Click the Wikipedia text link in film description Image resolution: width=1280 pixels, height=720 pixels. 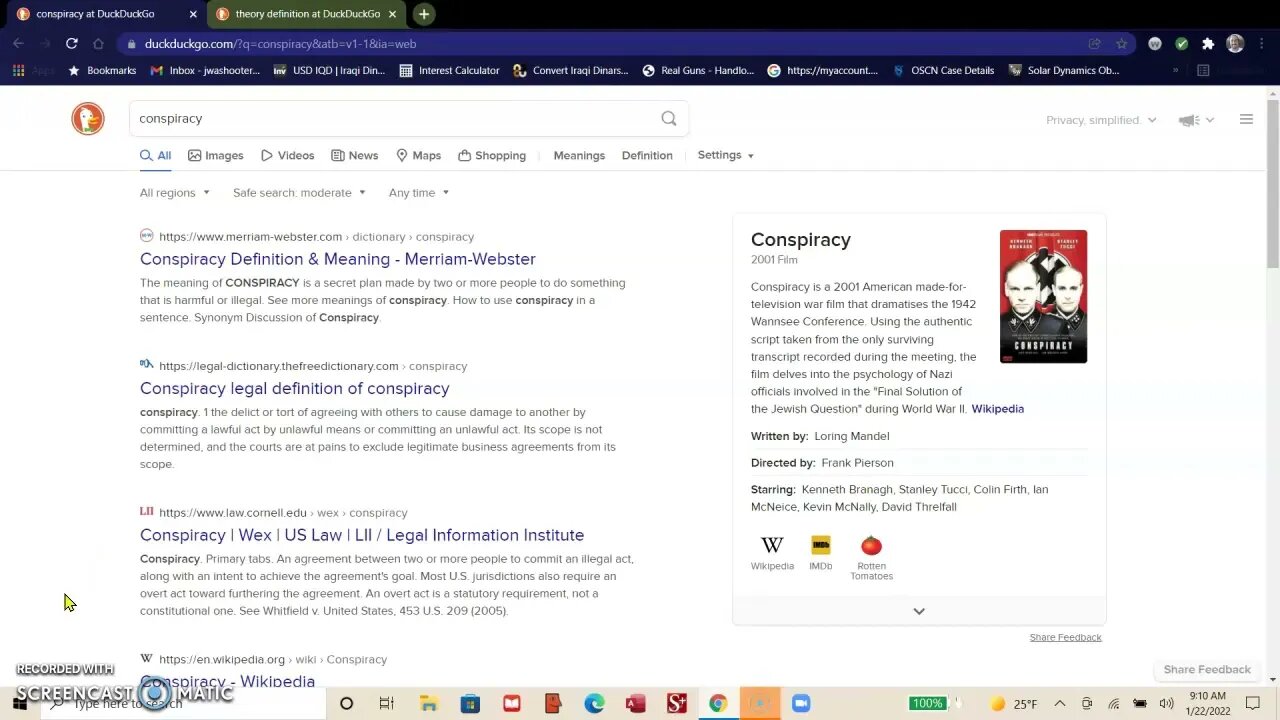coord(997,409)
